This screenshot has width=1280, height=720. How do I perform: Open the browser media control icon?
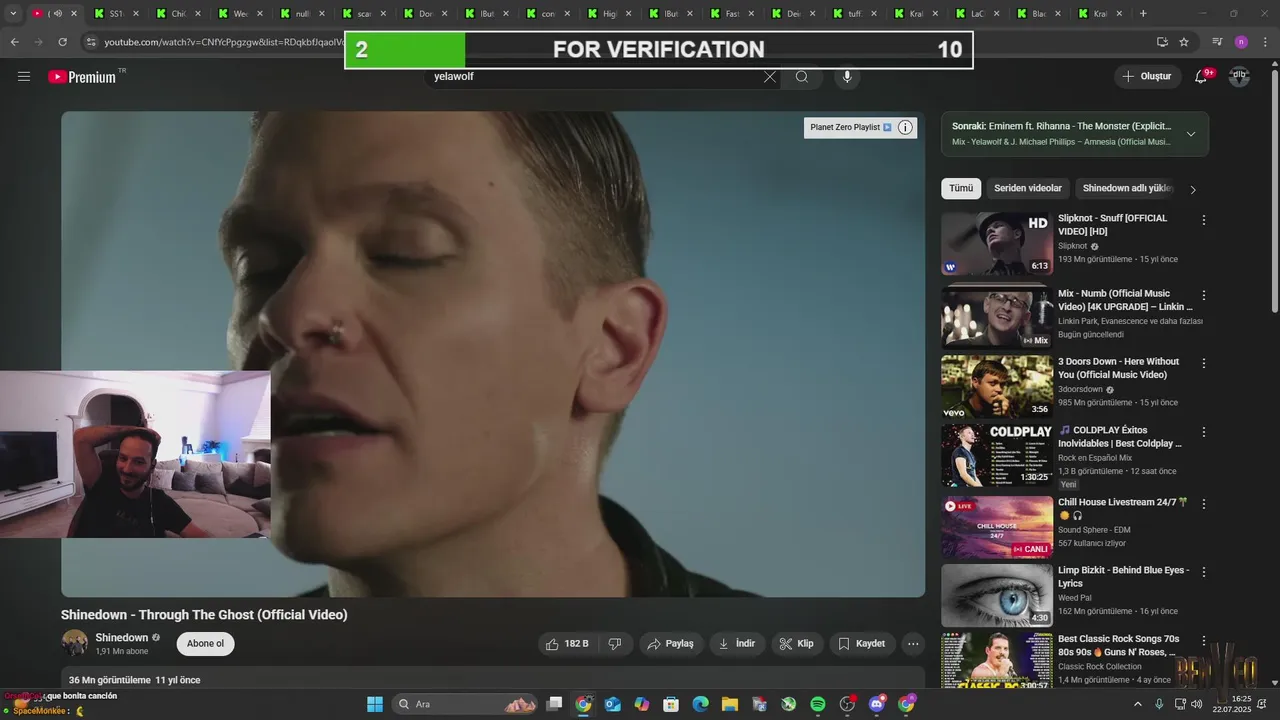point(1217,42)
